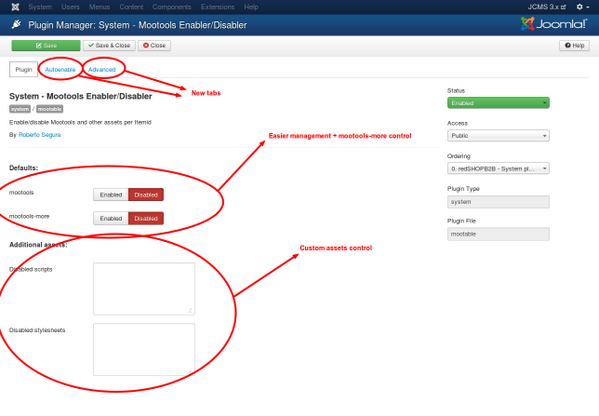
Task: Set mootools-more default to Disabled
Action: click(146, 219)
